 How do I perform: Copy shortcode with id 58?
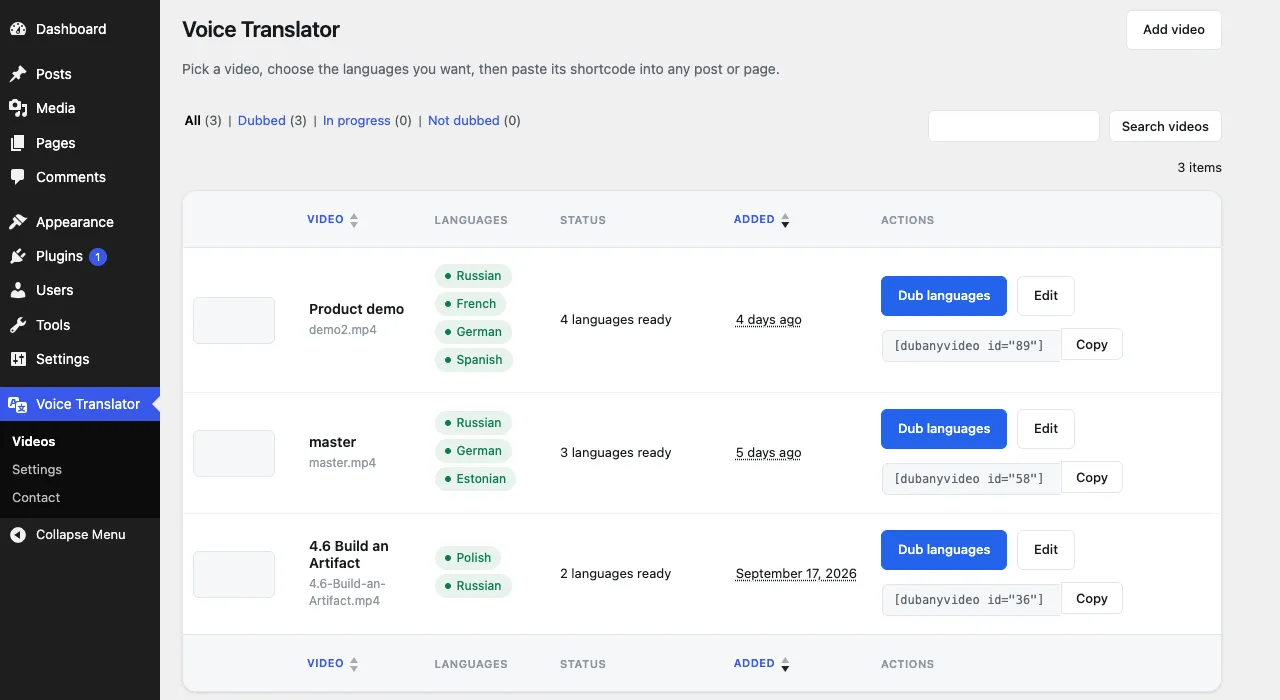[x=1092, y=478]
